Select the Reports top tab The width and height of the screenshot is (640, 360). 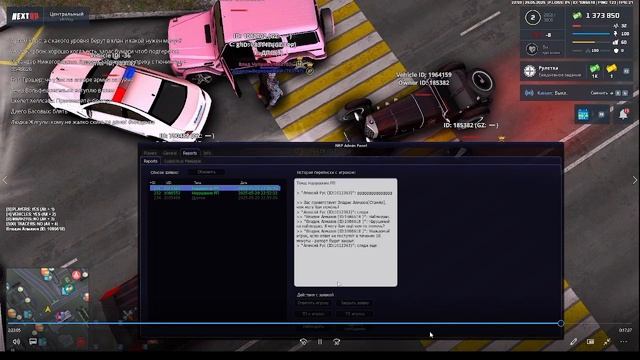[x=190, y=153]
